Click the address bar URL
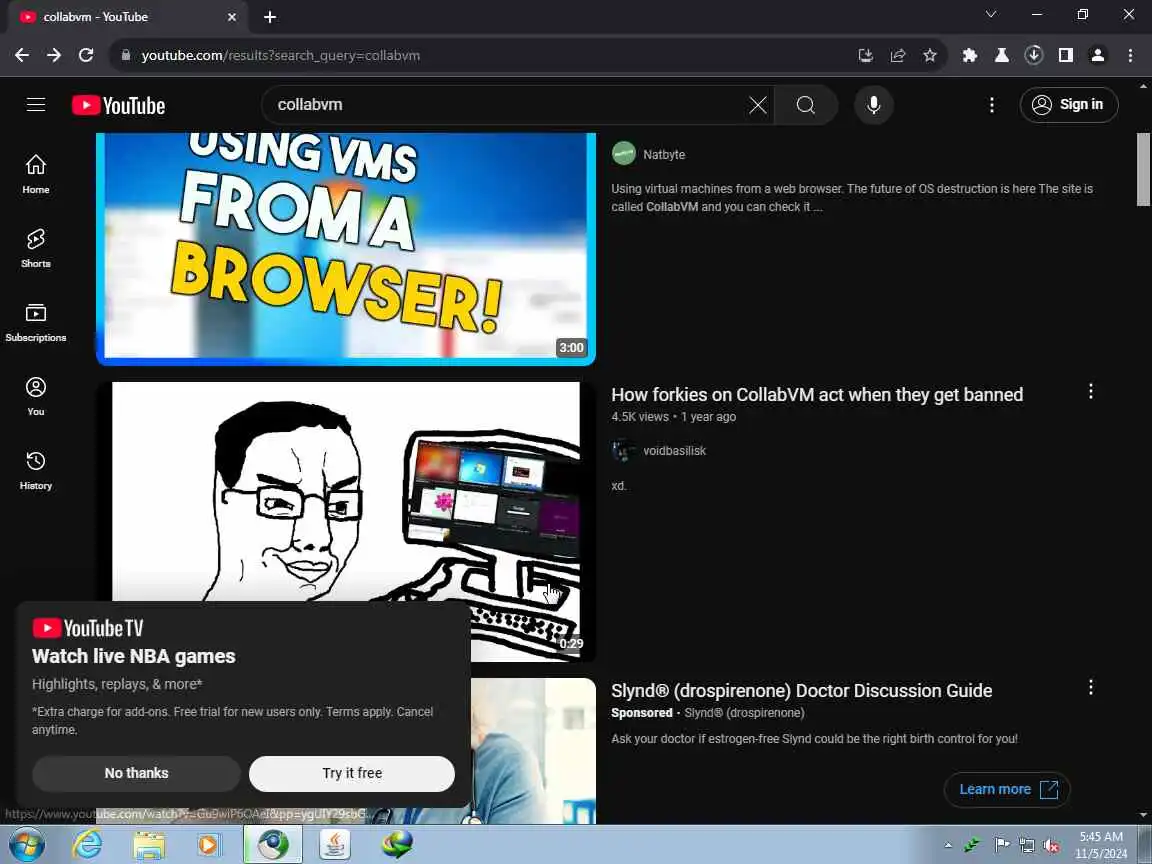Image resolution: width=1152 pixels, height=864 pixels. pos(281,56)
